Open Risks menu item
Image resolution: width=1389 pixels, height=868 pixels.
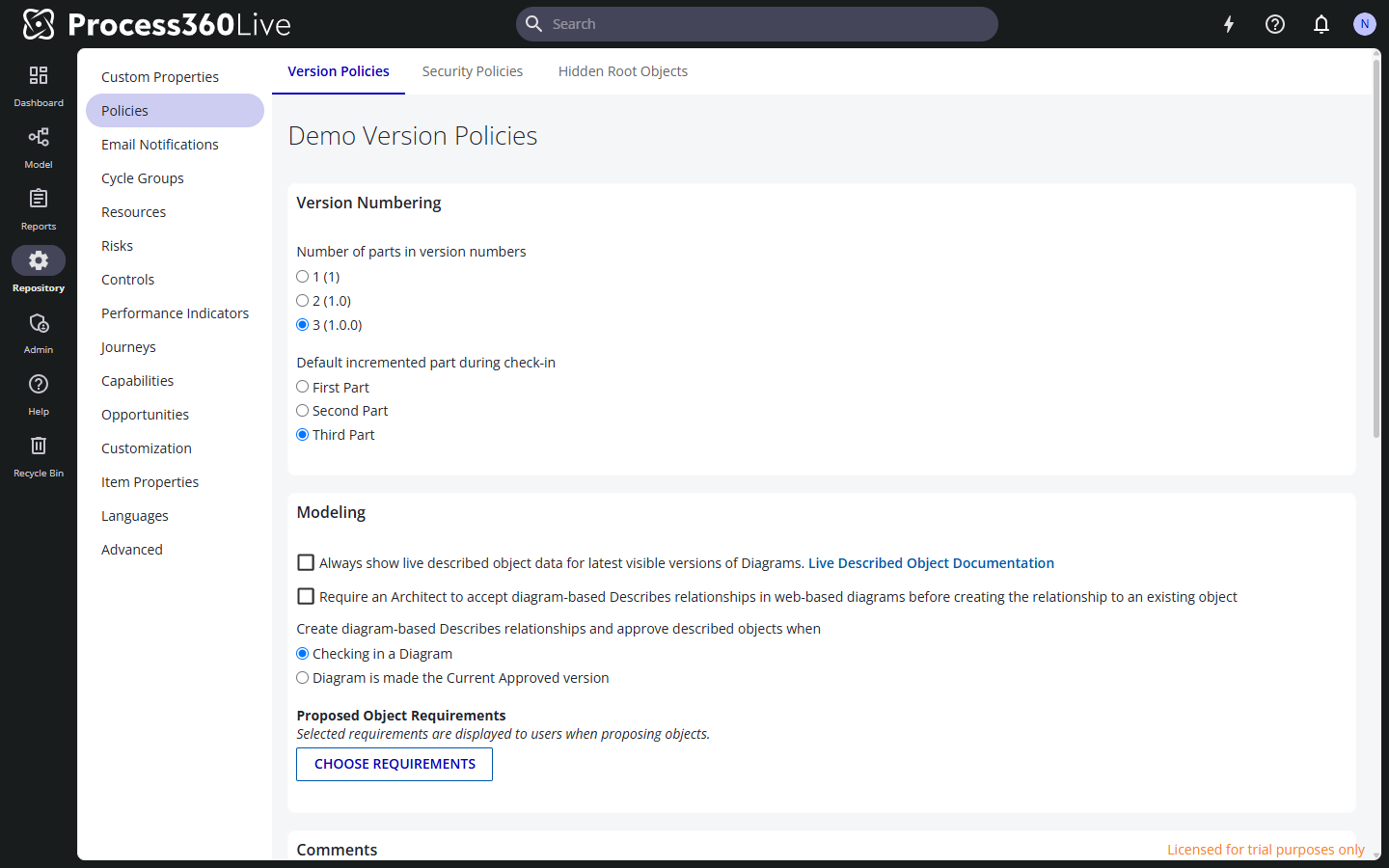(x=175, y=246)
